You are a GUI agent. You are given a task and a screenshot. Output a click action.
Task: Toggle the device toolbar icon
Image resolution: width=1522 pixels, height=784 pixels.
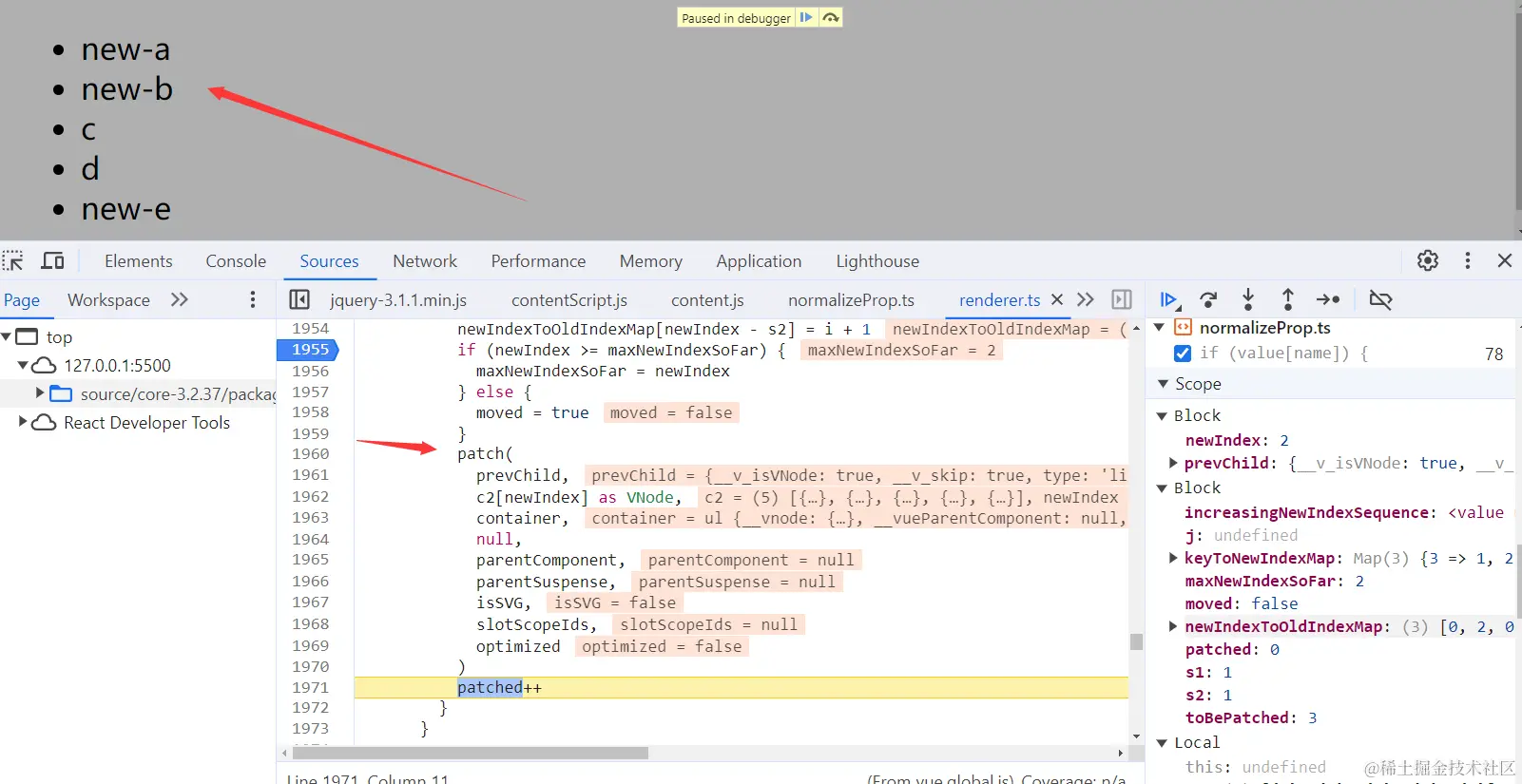tap(53, 260)
